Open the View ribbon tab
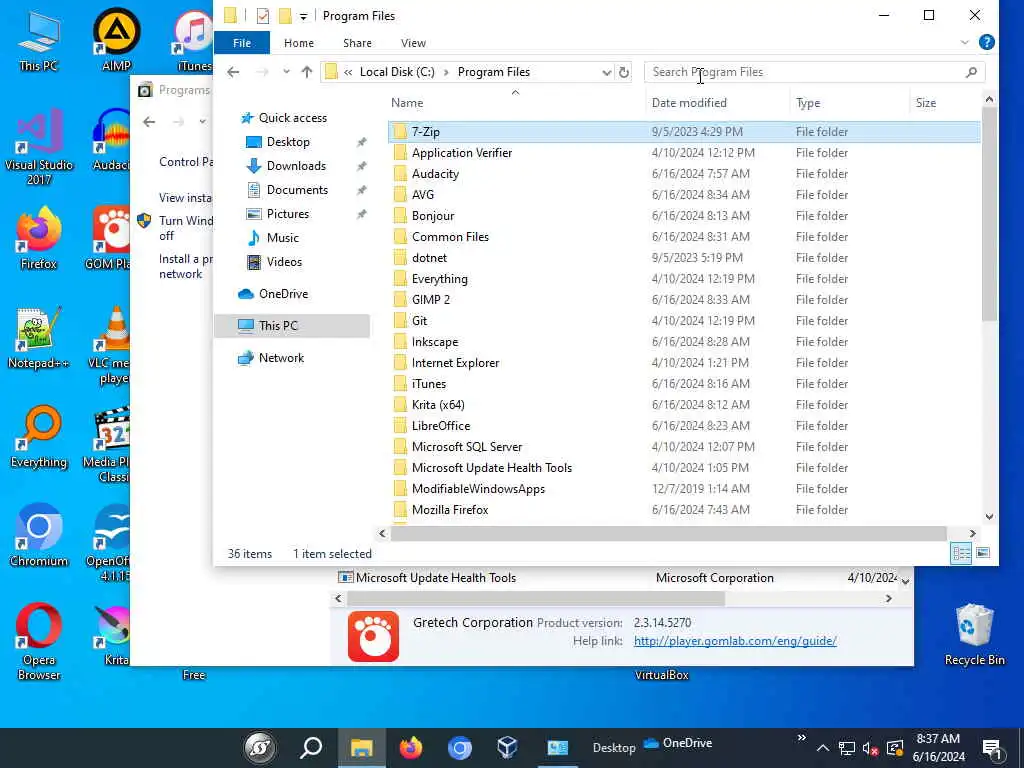1024x768 pixels. (x=413, y=42)
